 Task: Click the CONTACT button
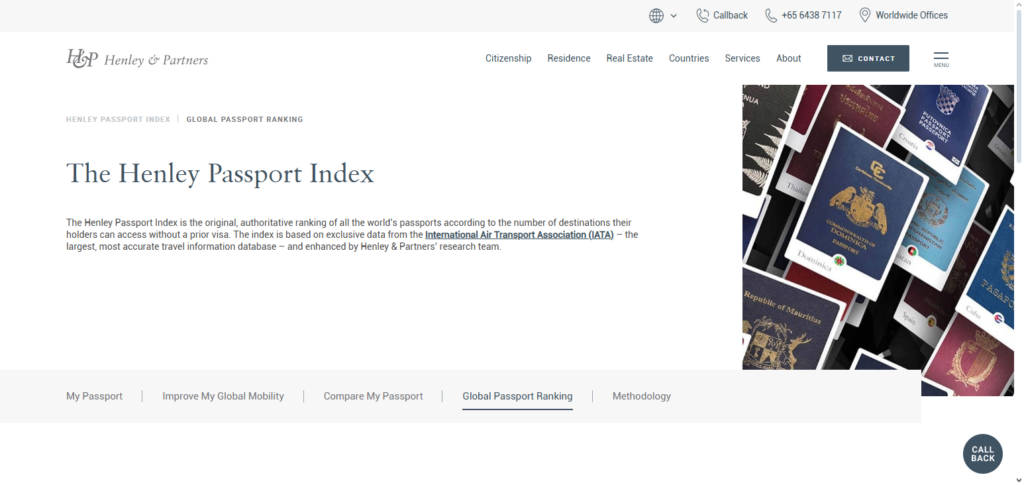pos(868,58)
